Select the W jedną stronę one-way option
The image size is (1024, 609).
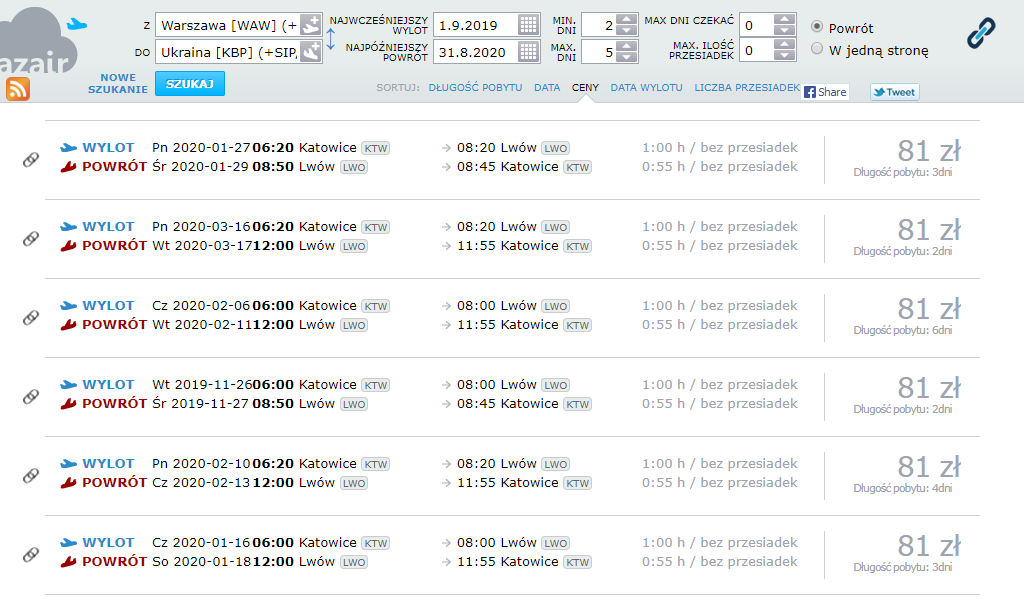[816, 48]
